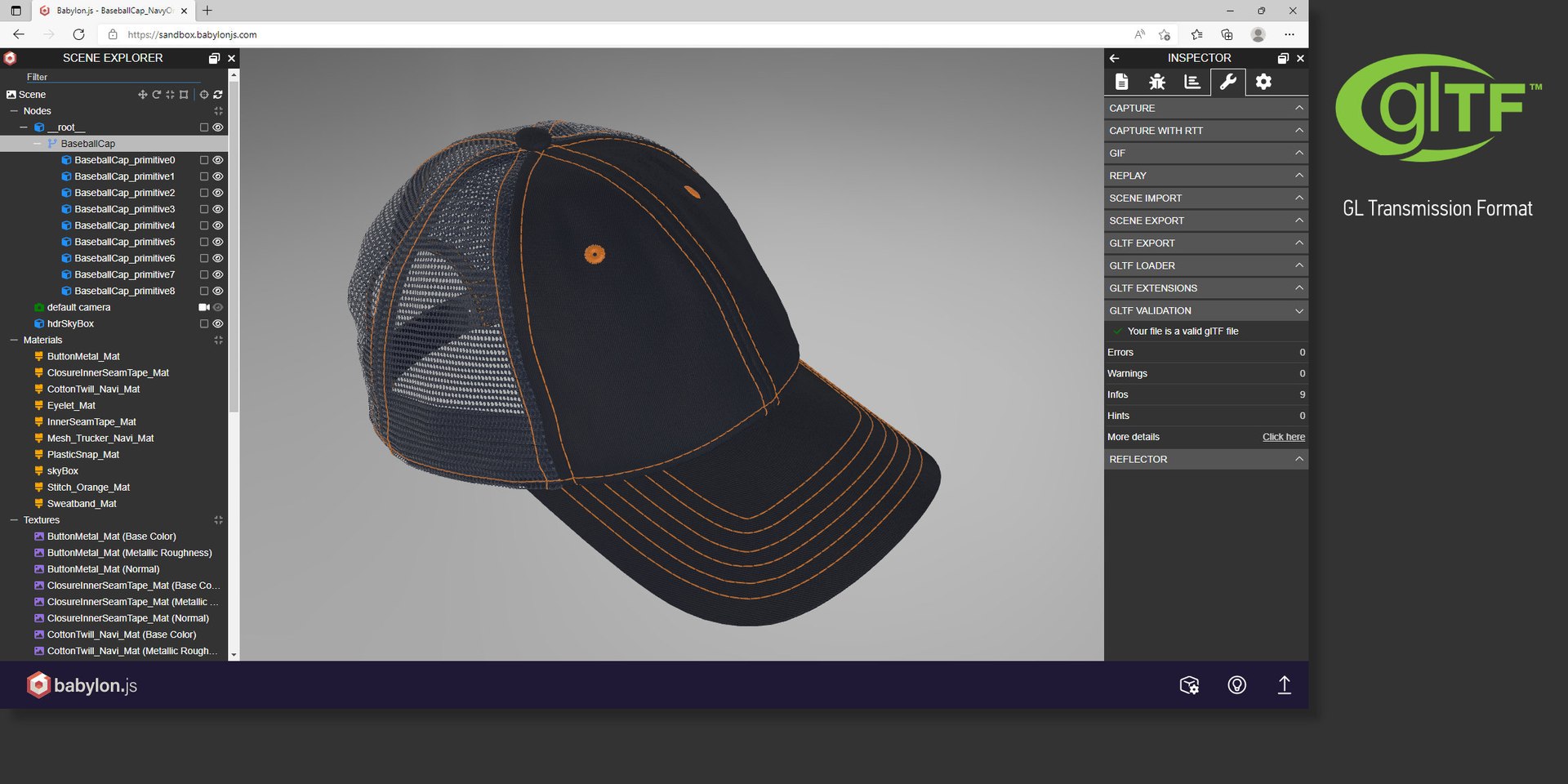Screen dimensions: 1568x784
Task: Click the upload arrow icon in footer
Action: (1284, 685)
